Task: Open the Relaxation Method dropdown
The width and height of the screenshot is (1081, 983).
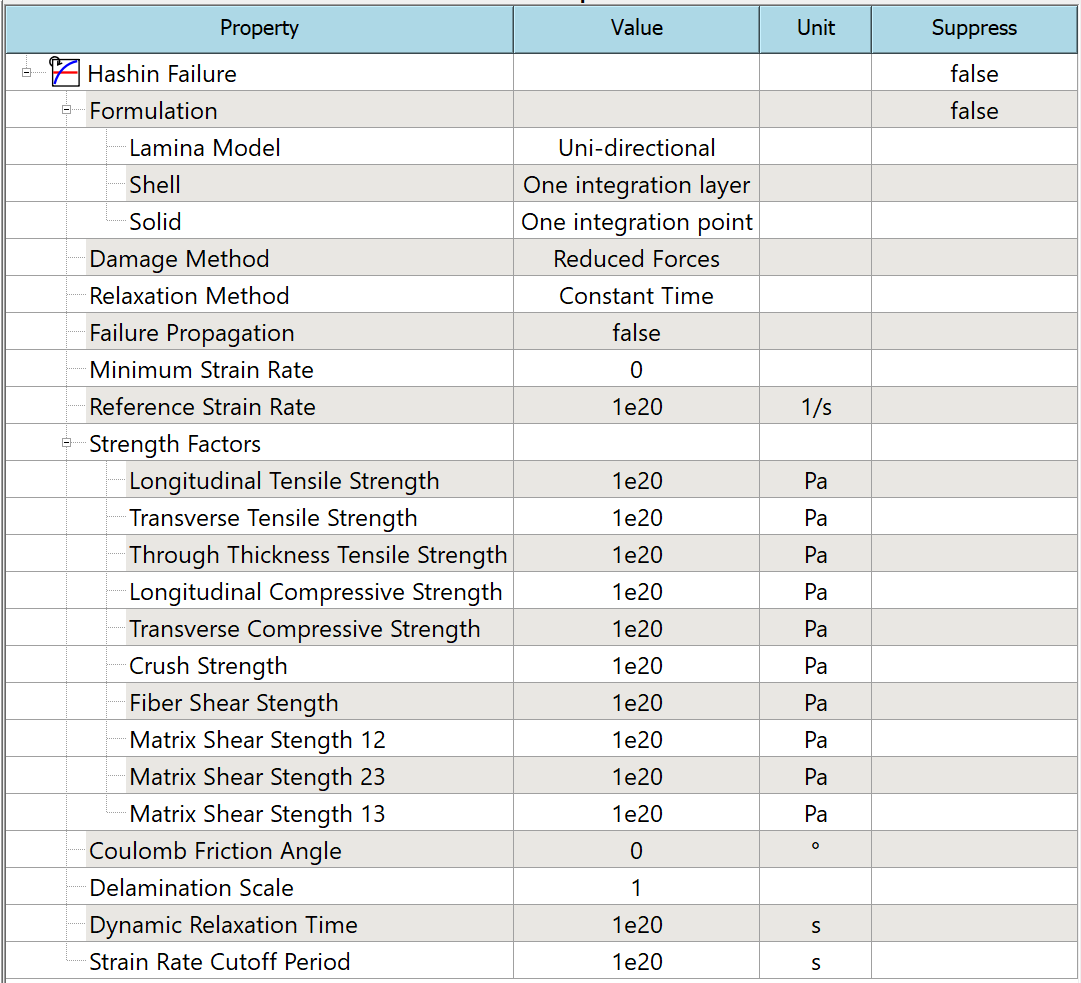Action: click(636, 295)
